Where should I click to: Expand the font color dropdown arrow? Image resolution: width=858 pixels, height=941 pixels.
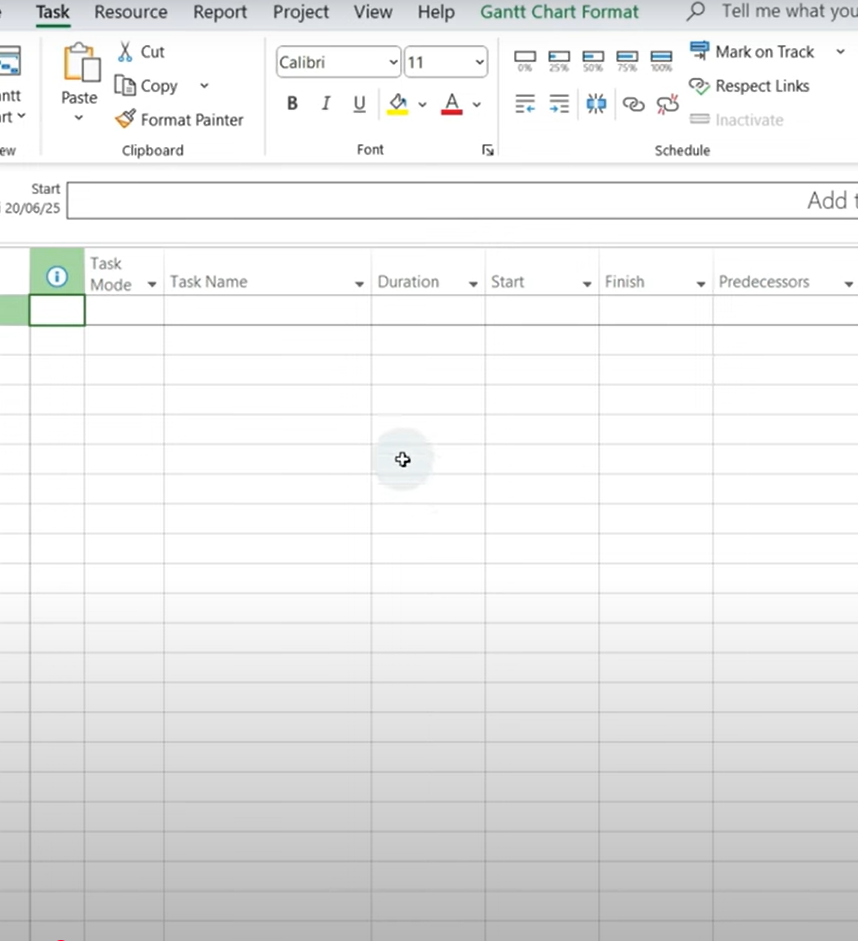(476, 104)
